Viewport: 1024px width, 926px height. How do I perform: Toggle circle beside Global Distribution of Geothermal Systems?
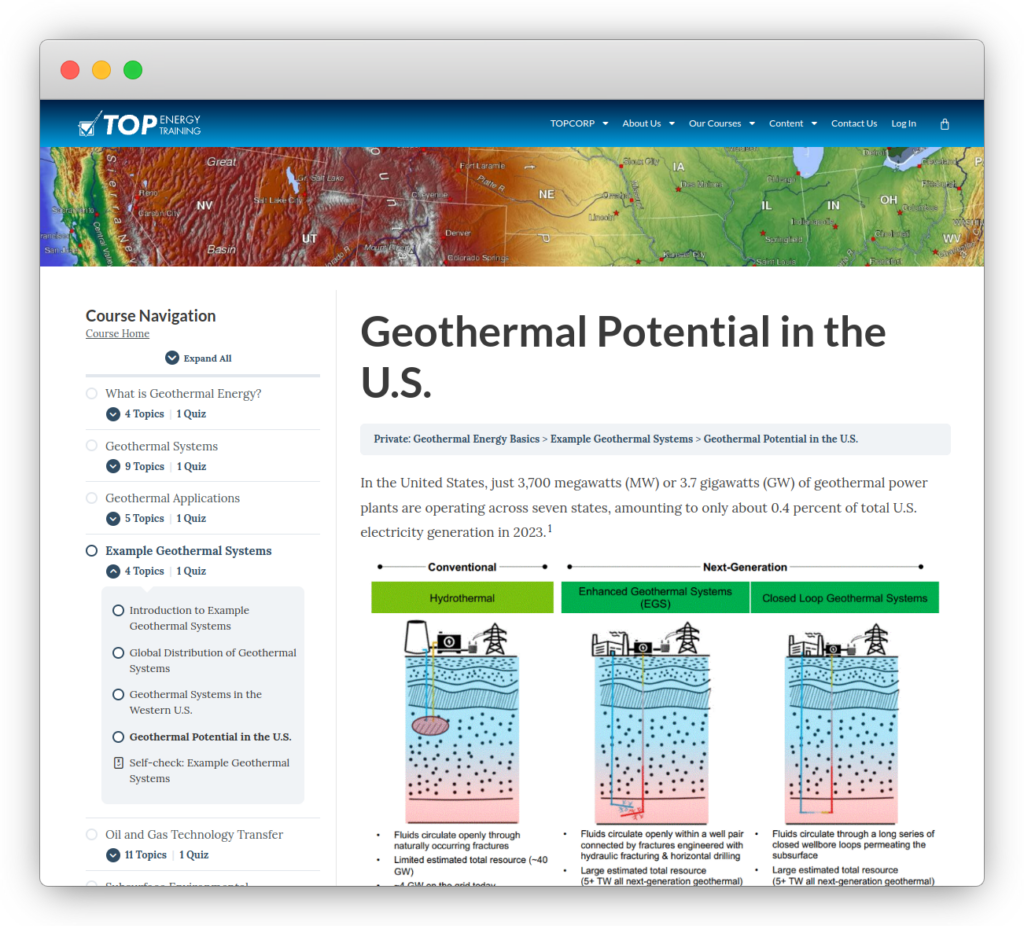[x=118, y=652]
